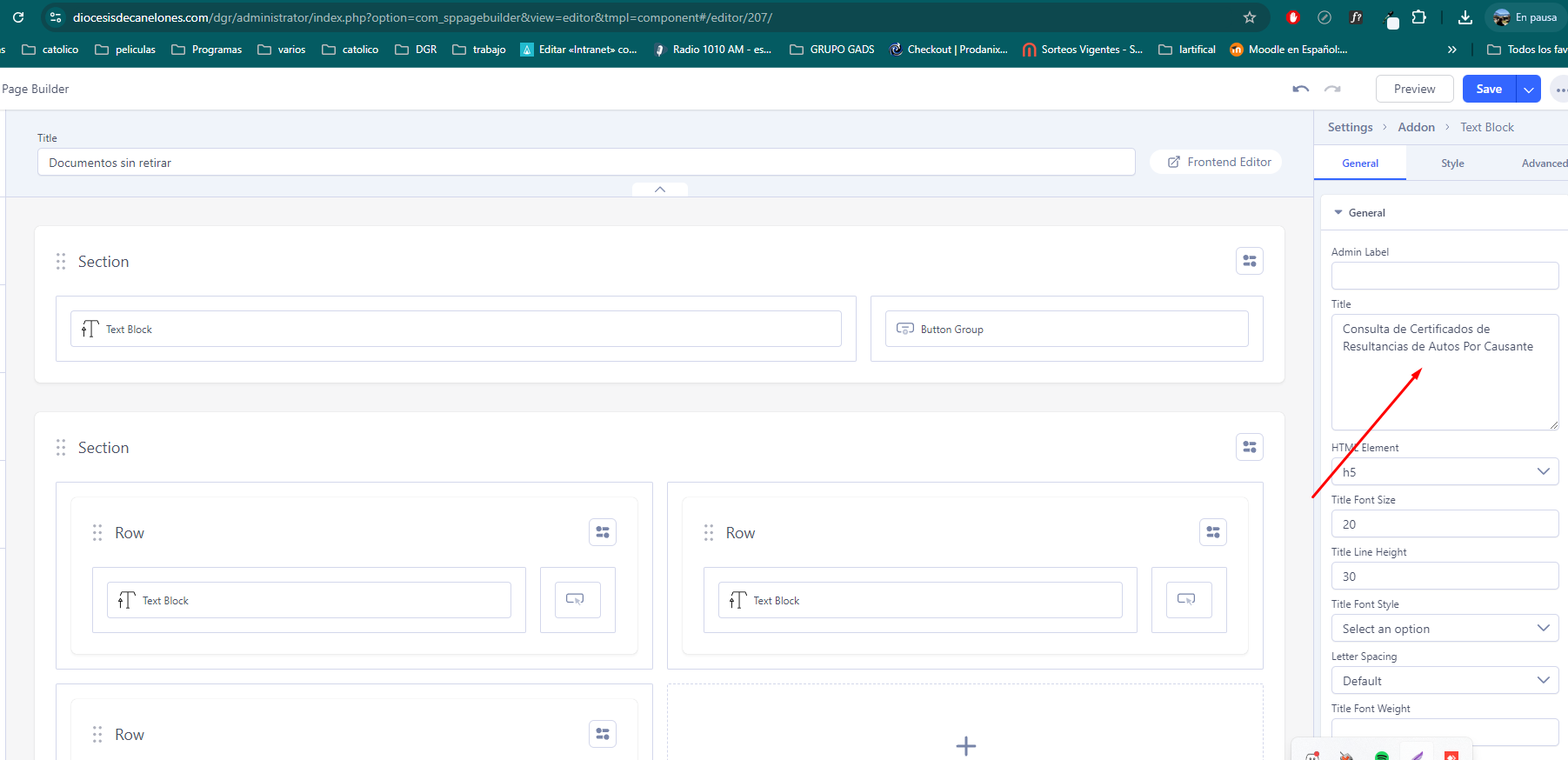This screenshot has height=760, width=1568.
Task: Click the right Row's drag handle dots
Action: (709, 533)
